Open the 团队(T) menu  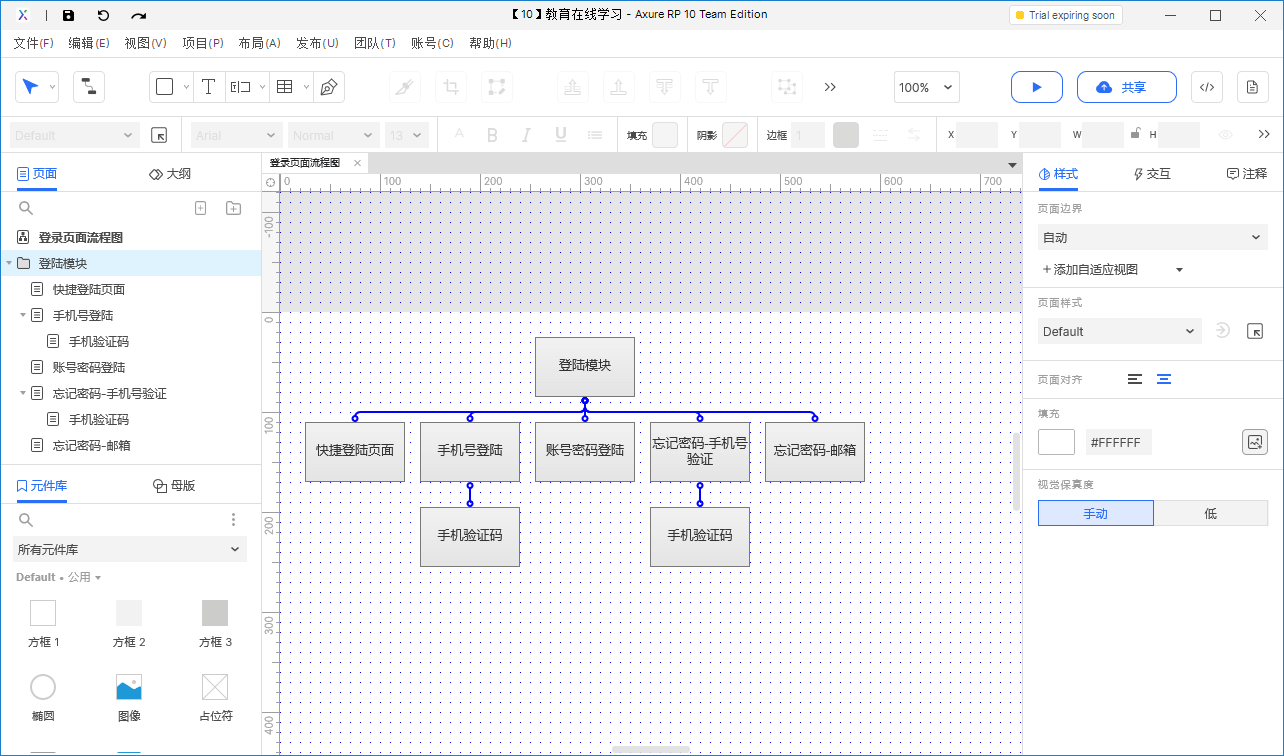pos(375,43)
